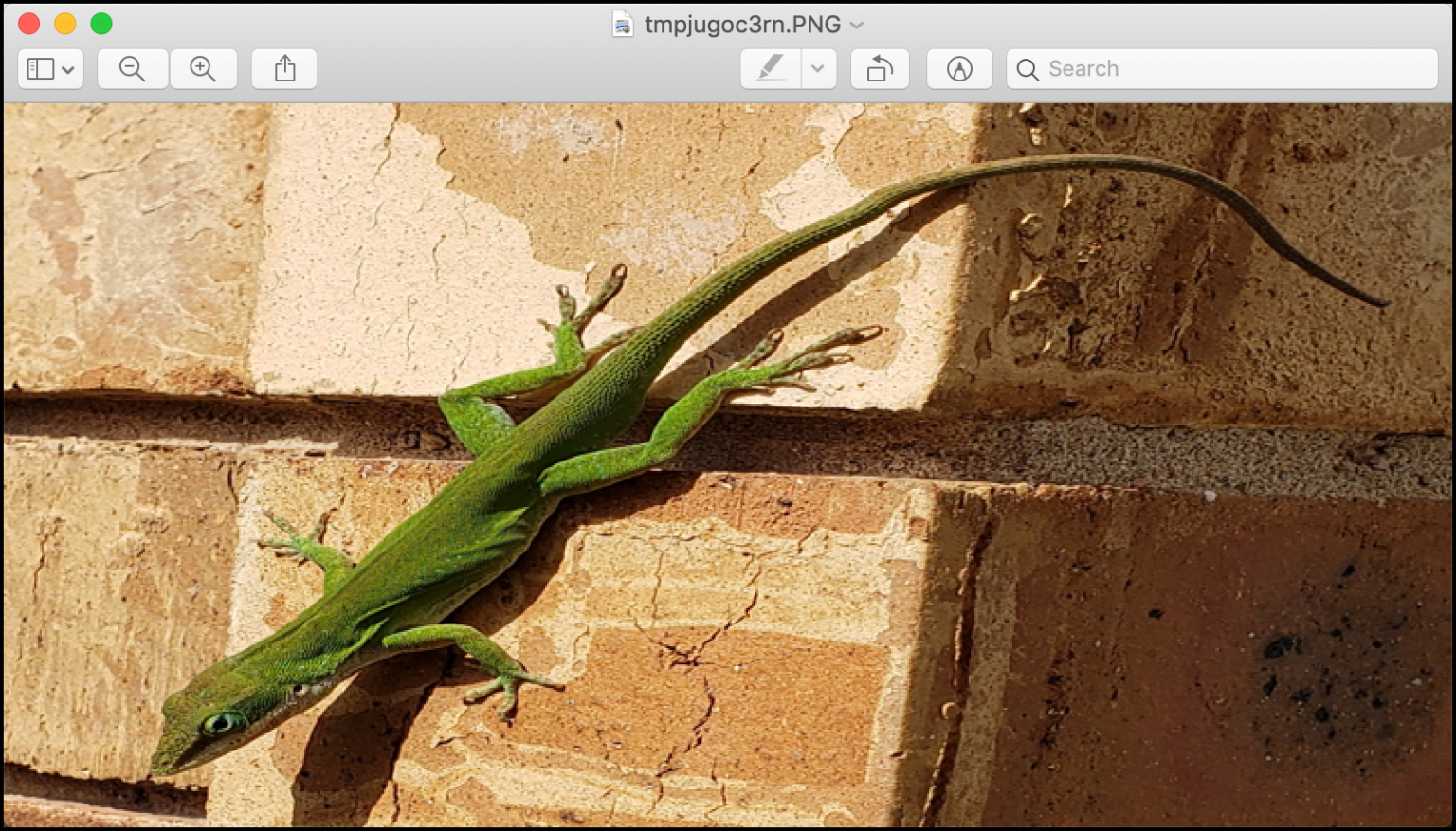Expand the highlight options dropdown arrow
Image resolution: width=1456 pixels, height=831 pixels.
click(x=818, y=69)
